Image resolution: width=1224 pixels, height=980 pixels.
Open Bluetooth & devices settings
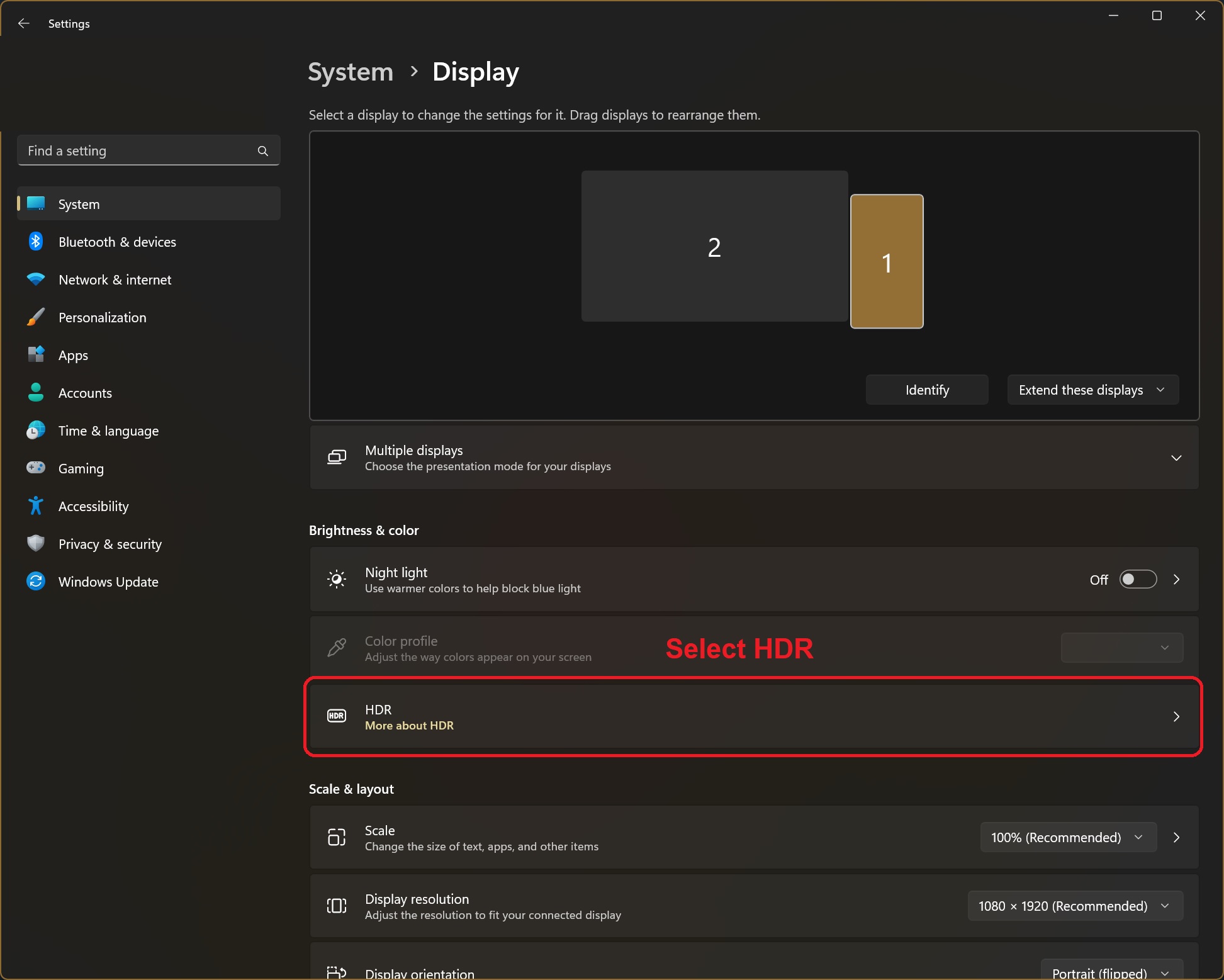[x=117, y=242]
